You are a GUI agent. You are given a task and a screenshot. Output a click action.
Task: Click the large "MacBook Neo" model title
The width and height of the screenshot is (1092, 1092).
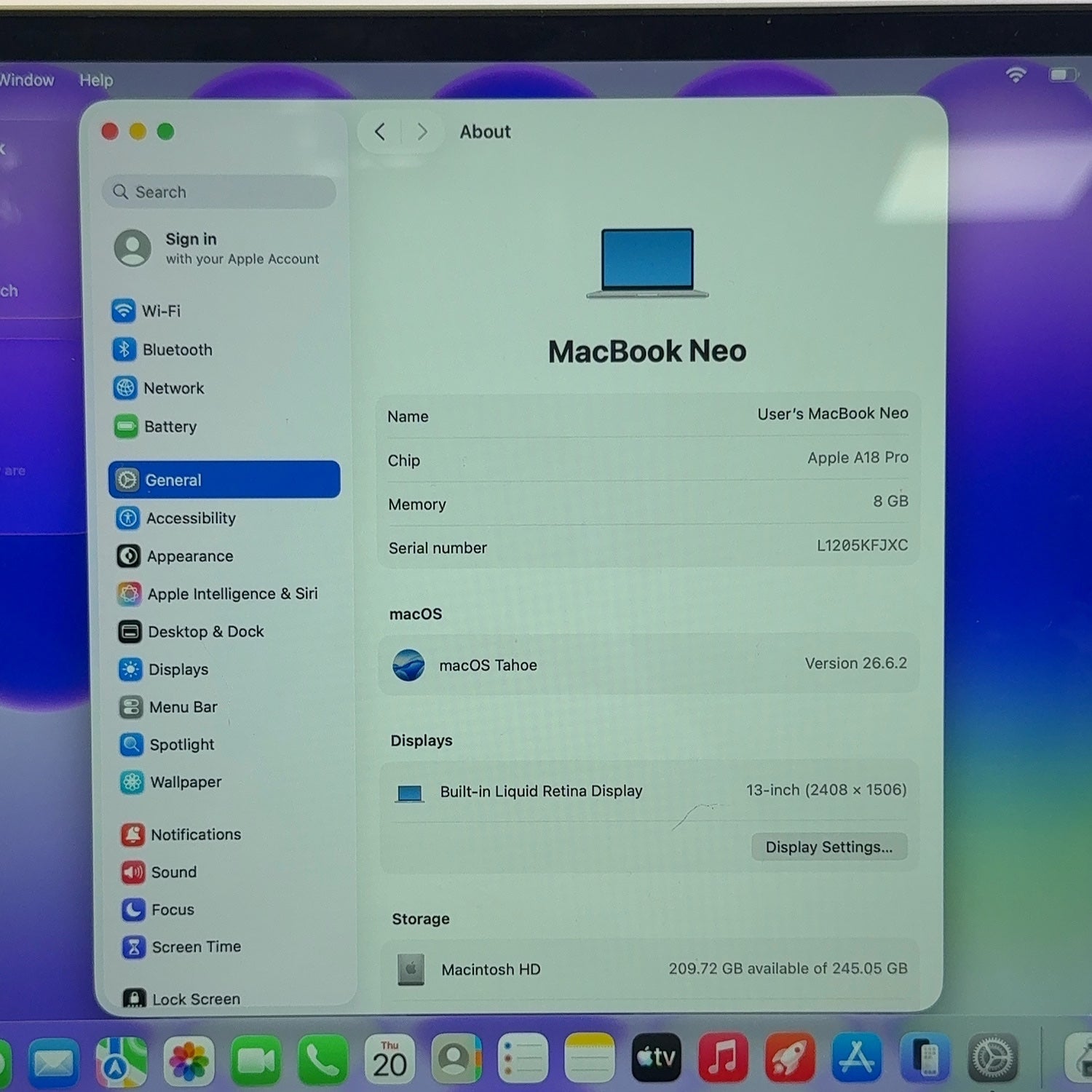tap(647, 351)
